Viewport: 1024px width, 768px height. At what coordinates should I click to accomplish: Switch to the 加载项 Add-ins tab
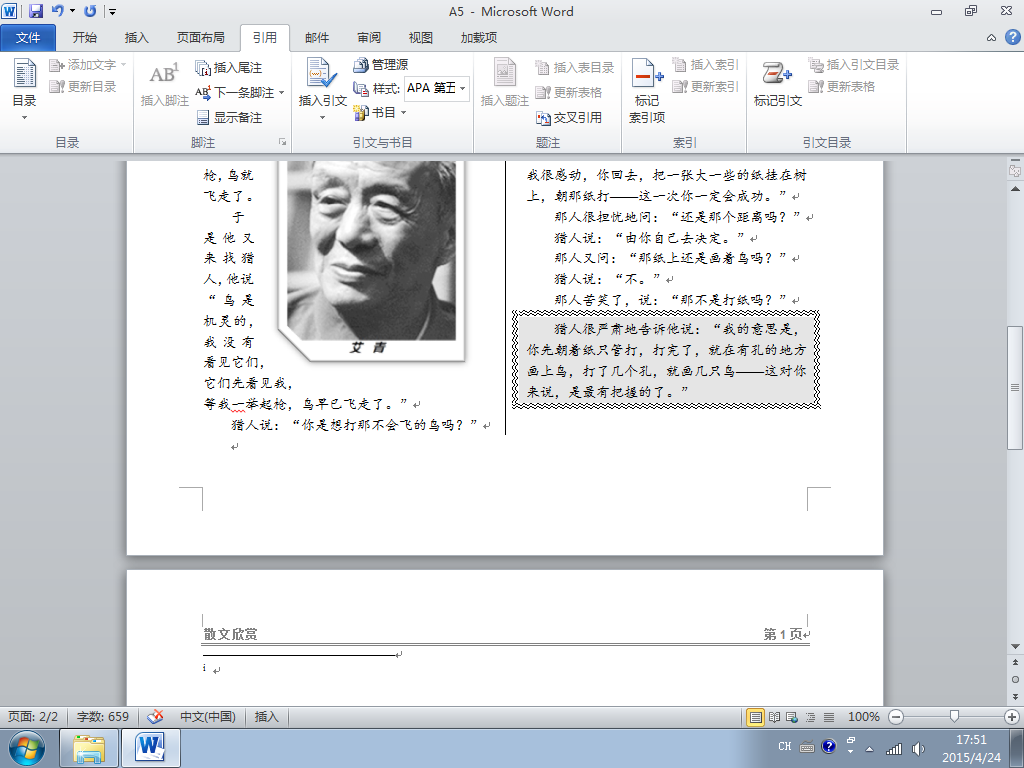click(x=479, y=38)
